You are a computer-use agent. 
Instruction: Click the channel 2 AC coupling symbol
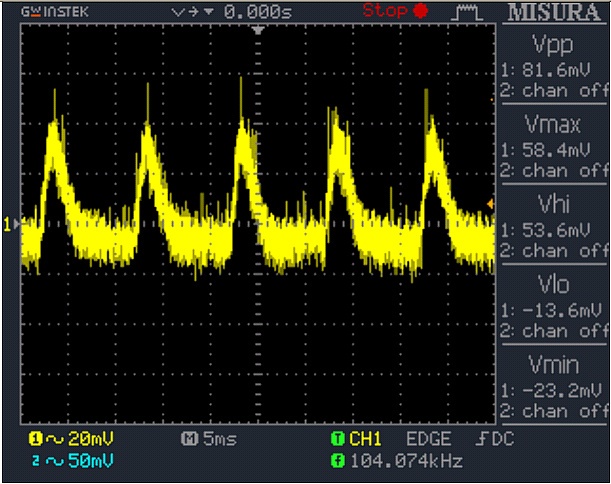[55, 462]
